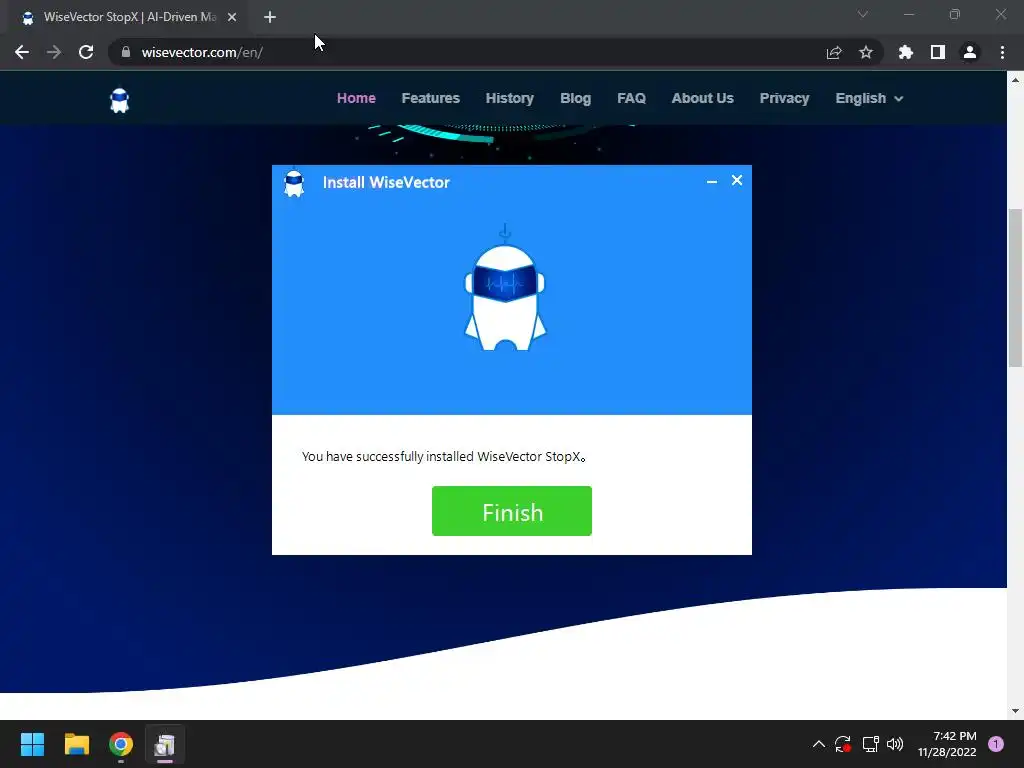Select the installer app in the taskbar

(x=165, y=744)
